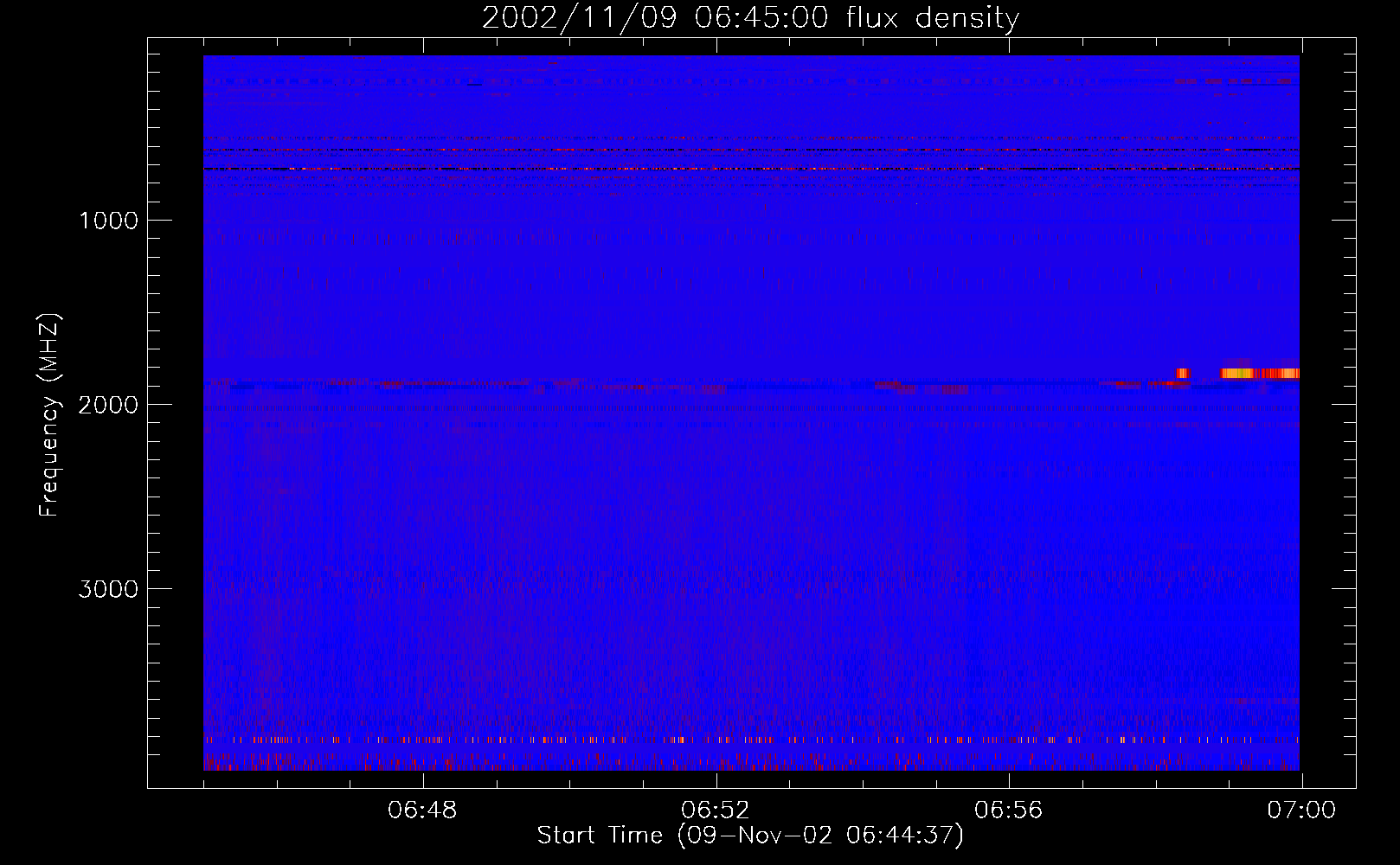Click the 1000 frequency axis label
Image resolution: width=1400 pixels, height=865 pixels.
click(x=108, y=221)
